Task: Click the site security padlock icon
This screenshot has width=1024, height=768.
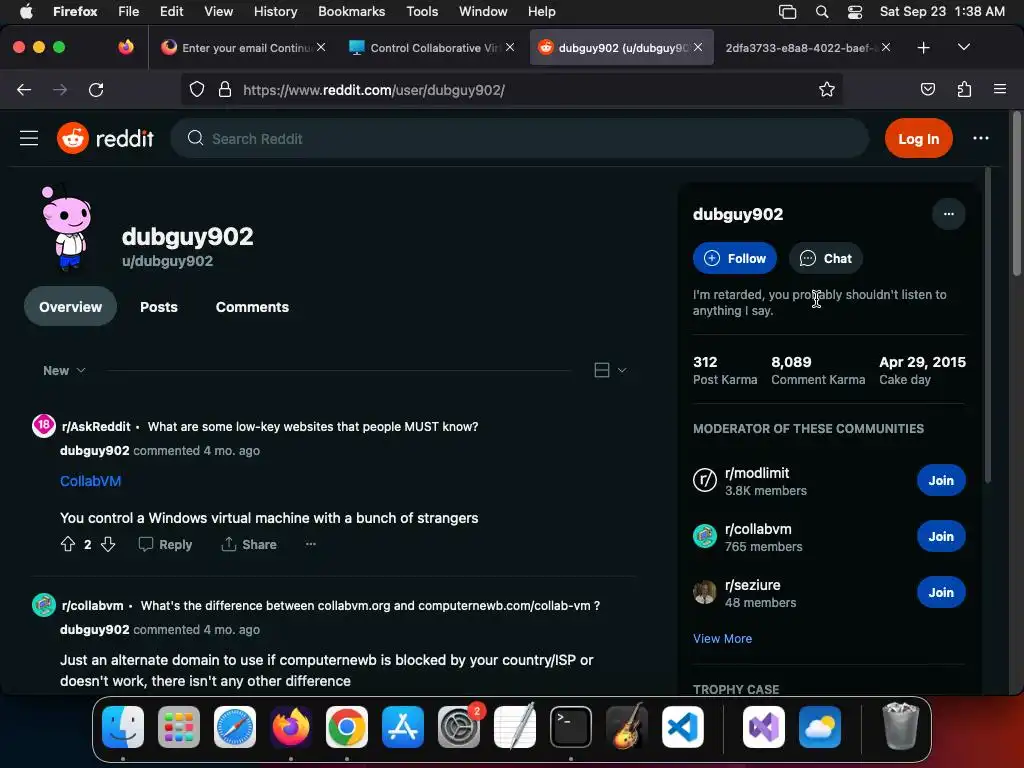Action: coord(225,89)
